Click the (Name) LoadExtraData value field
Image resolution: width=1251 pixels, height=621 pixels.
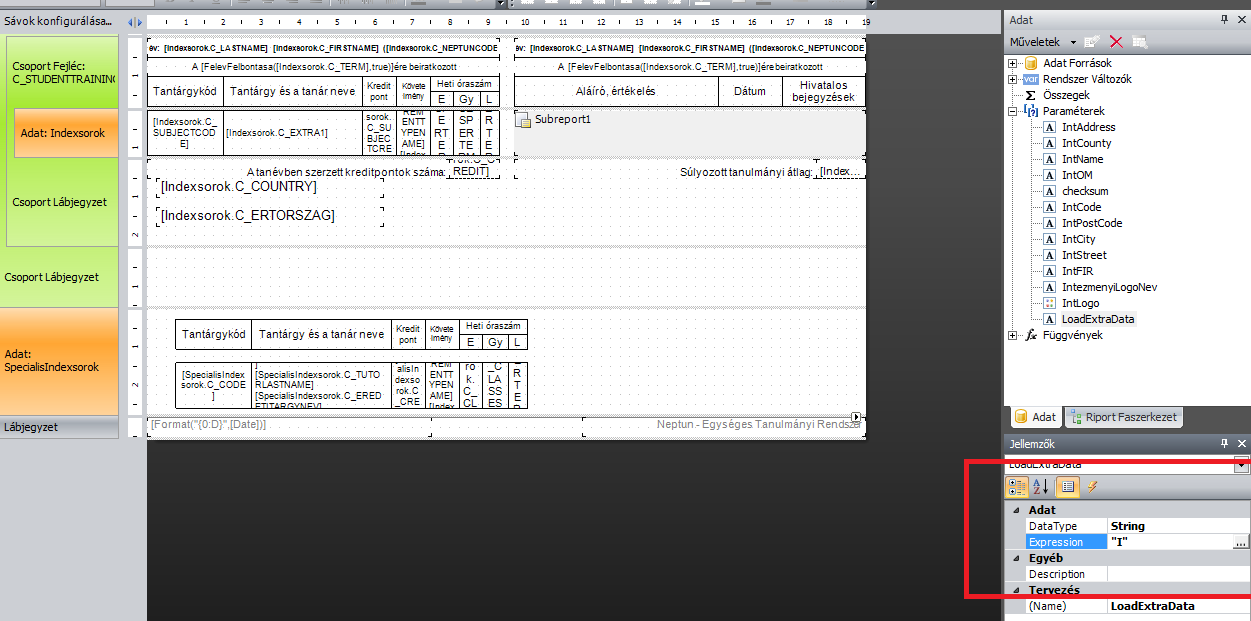click(1178, 606)
